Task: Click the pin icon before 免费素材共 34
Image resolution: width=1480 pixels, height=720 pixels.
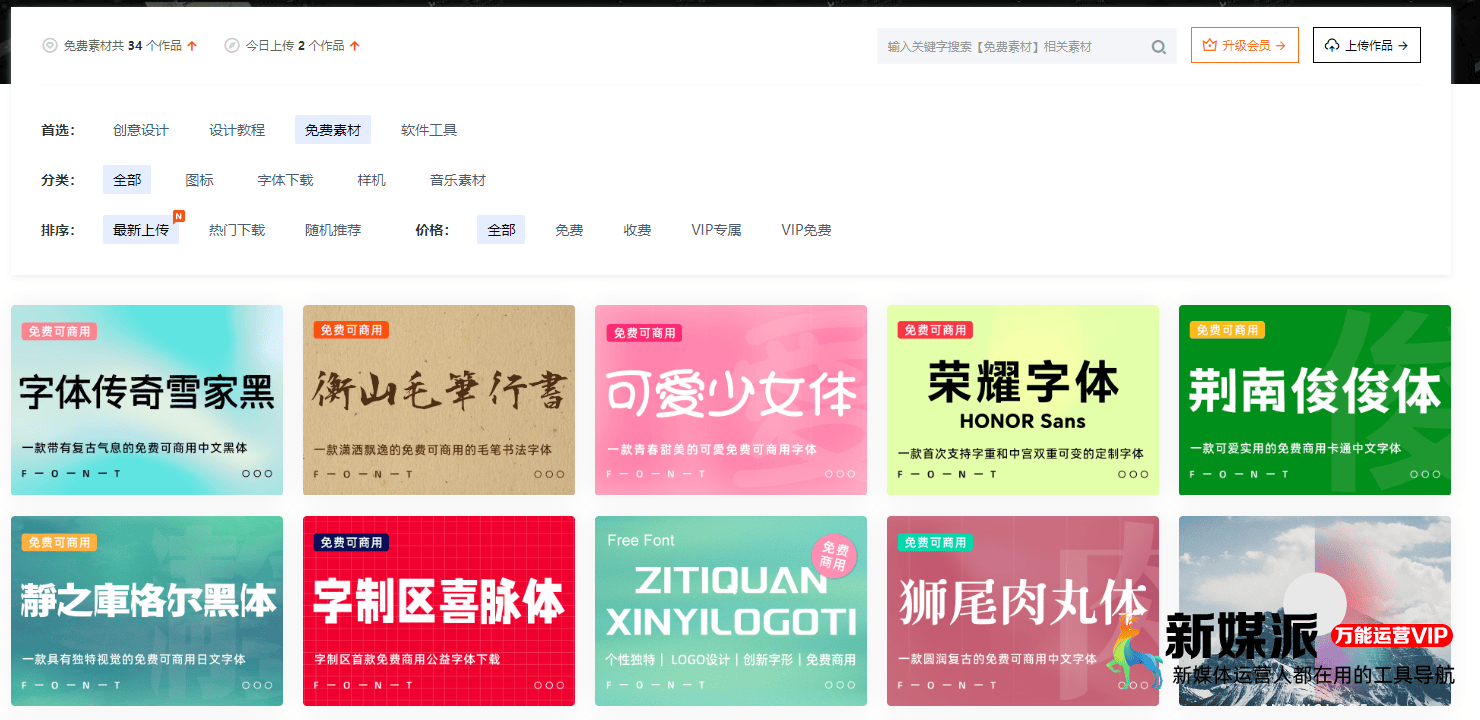Action: tap(48, 45)
